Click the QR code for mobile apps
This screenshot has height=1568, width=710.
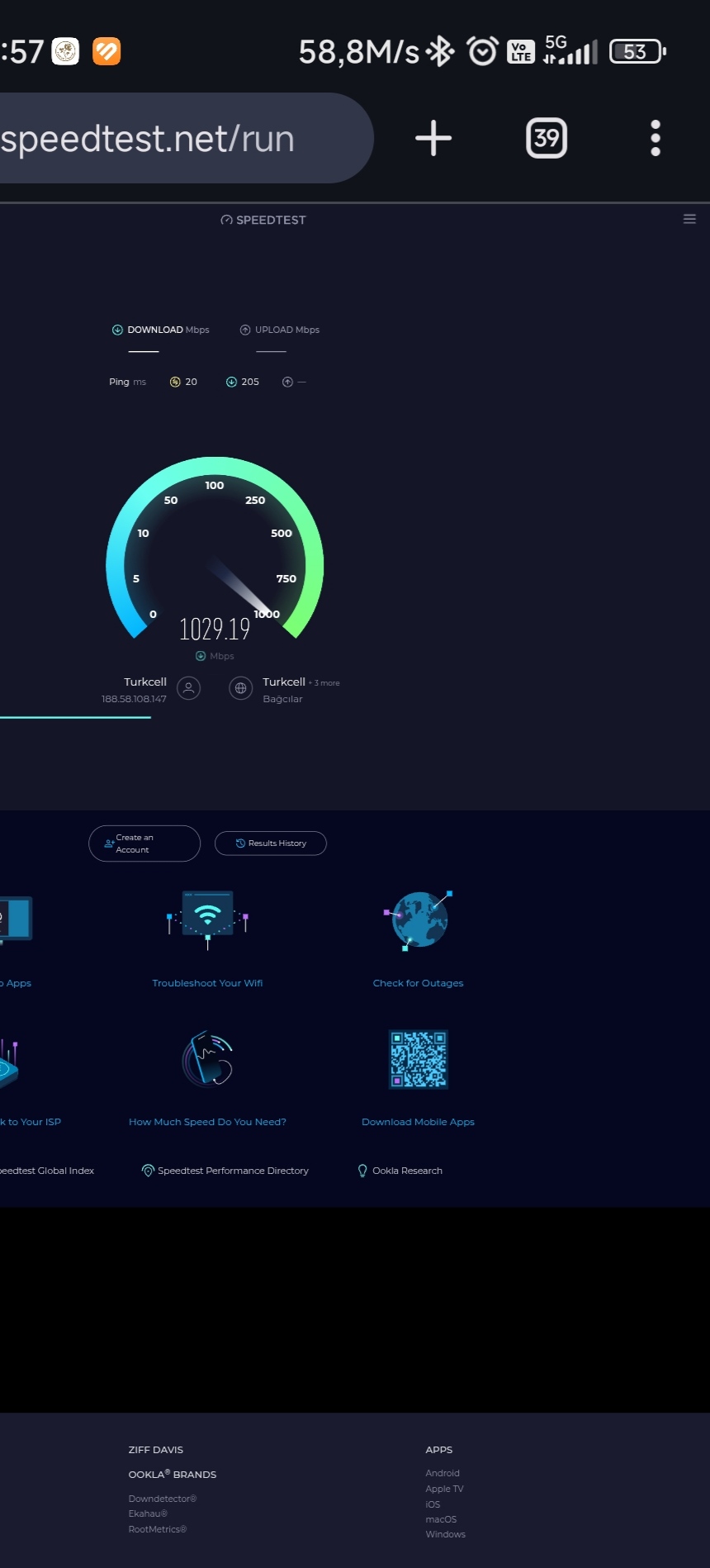tap(419, 1059)
